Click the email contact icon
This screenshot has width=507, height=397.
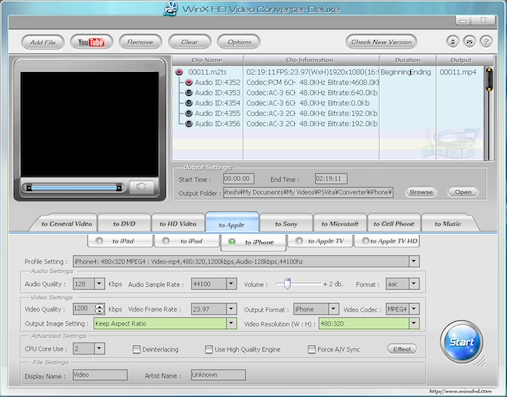[x=469, y=42]
